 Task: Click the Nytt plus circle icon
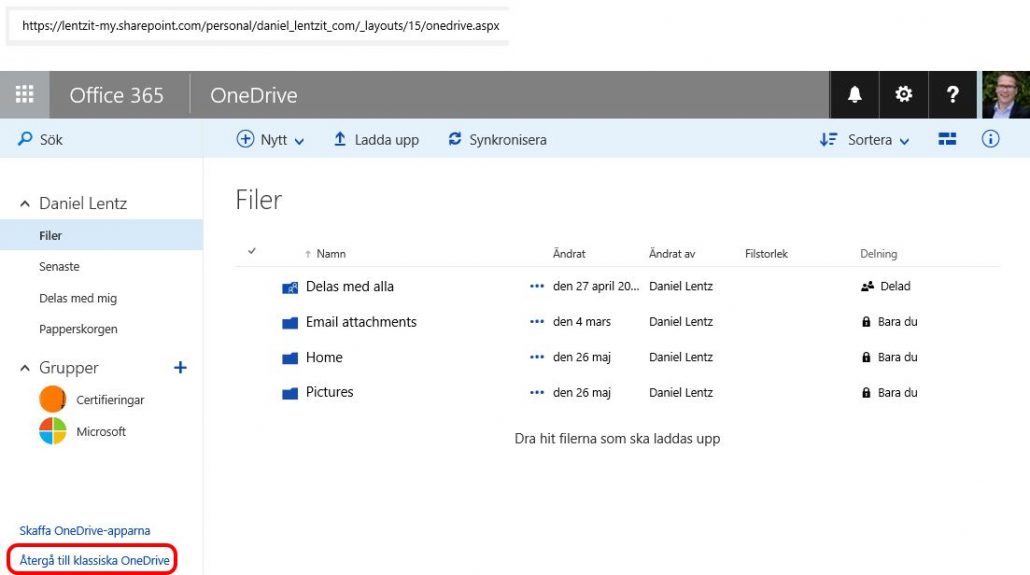click(x=245, y=139)
